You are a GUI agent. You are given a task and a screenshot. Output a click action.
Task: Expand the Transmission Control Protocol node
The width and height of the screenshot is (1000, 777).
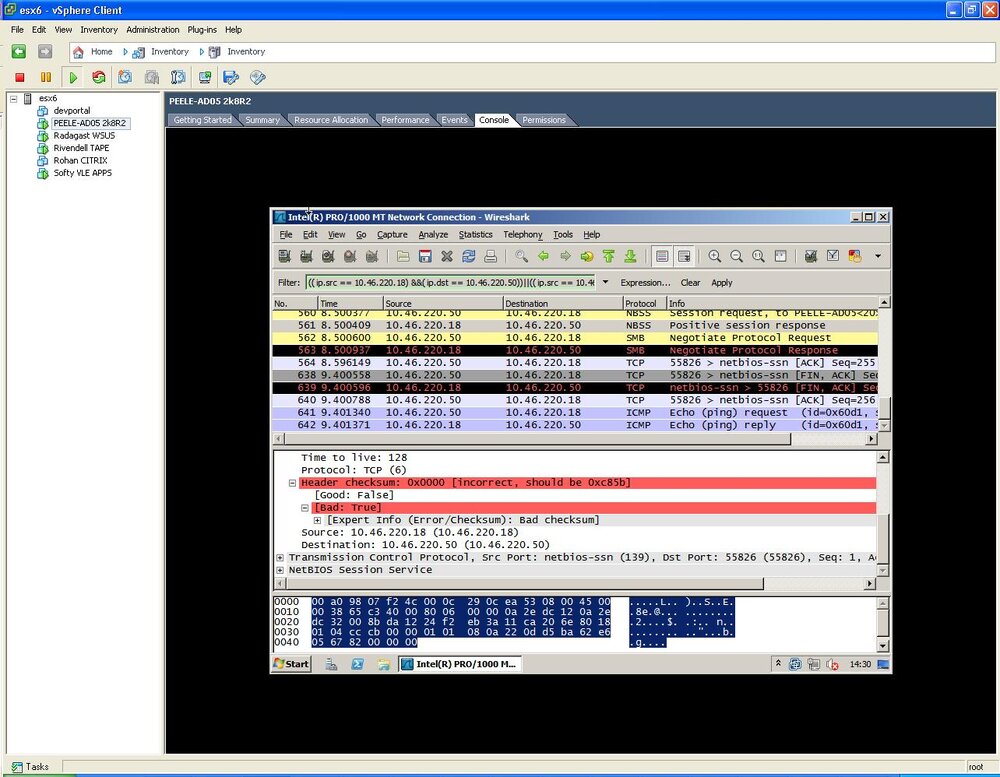pos(279,558)
